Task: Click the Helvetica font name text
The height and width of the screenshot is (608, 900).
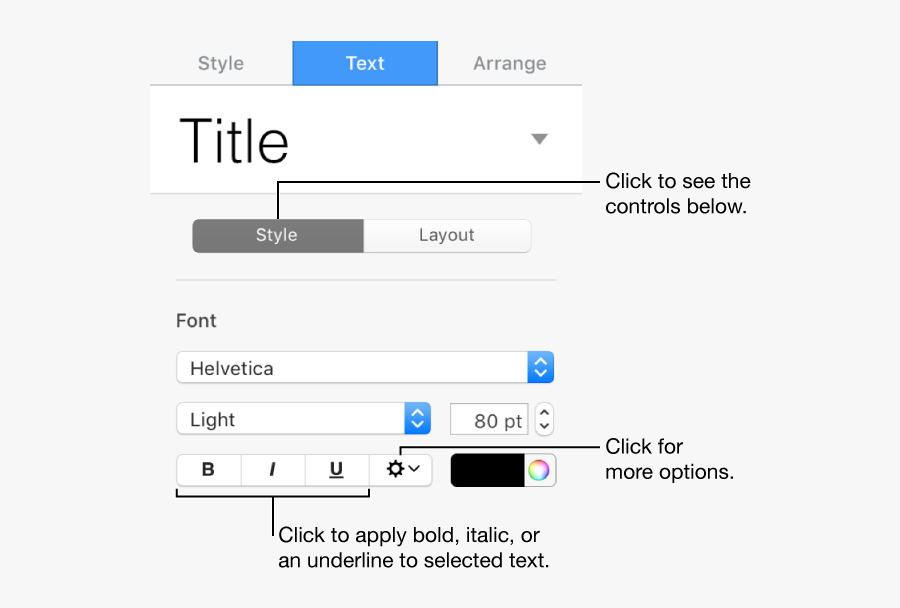Action: point(232,368)
